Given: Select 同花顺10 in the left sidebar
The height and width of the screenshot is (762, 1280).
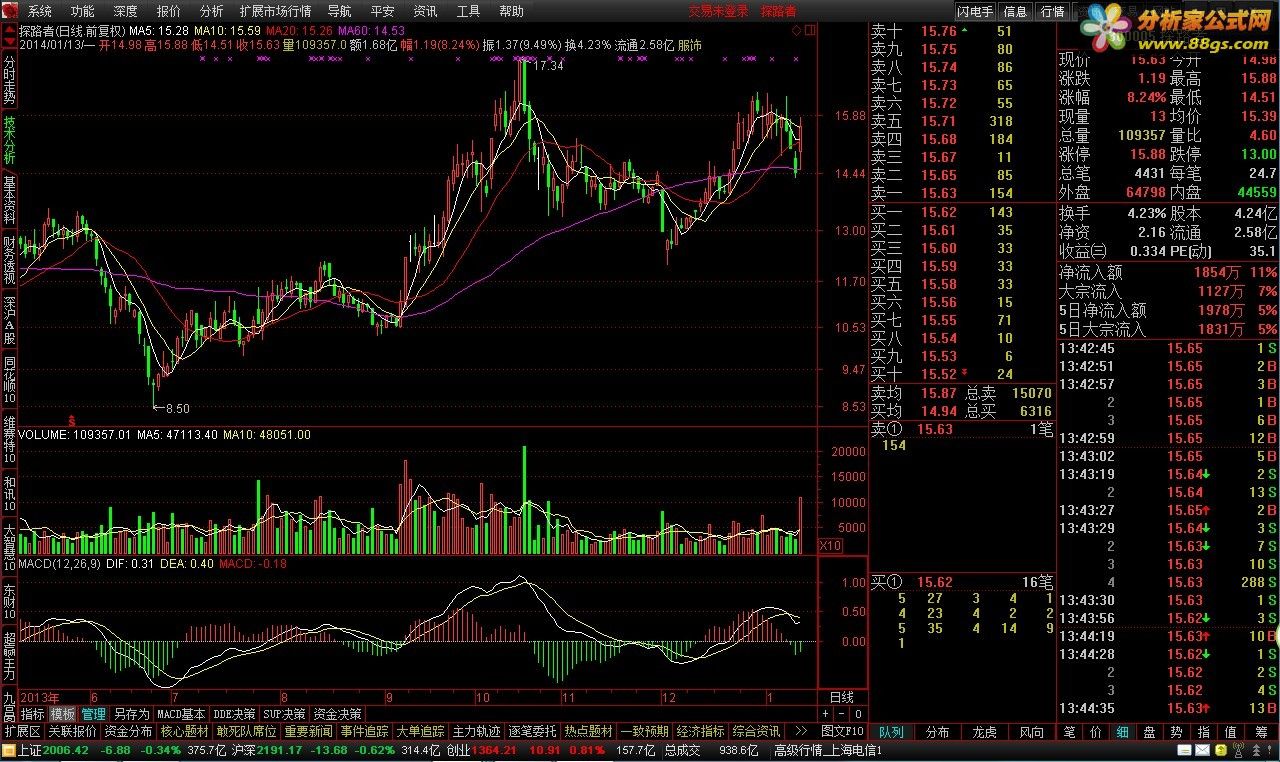Looking at the screenshot, I should [9, 380].
